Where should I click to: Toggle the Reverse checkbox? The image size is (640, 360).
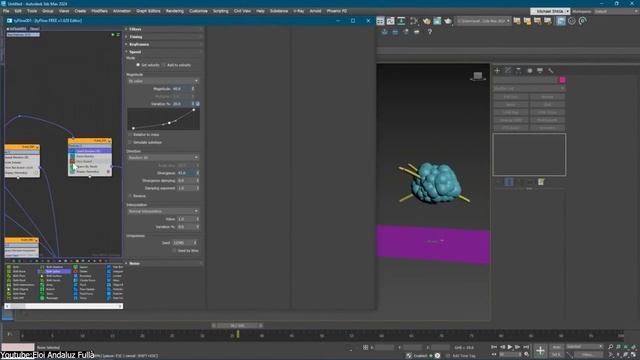(130, 196)
